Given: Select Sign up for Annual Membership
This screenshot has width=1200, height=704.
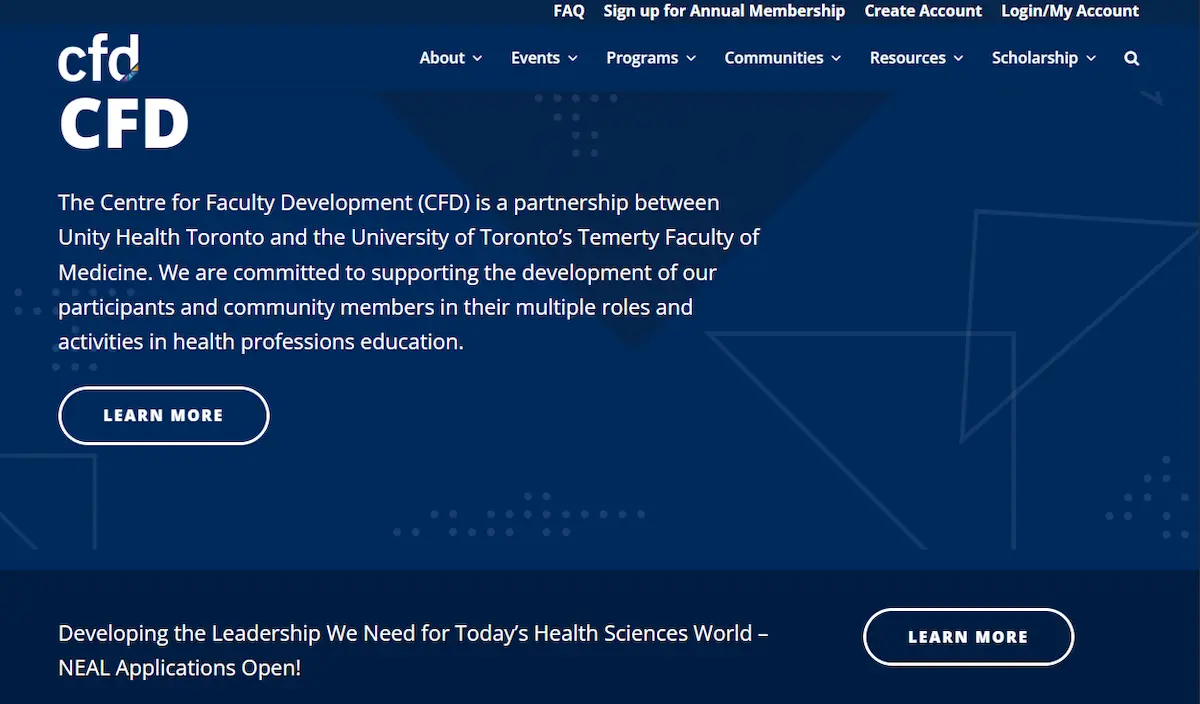Looking at the screenshot, I should click(723, 11).
